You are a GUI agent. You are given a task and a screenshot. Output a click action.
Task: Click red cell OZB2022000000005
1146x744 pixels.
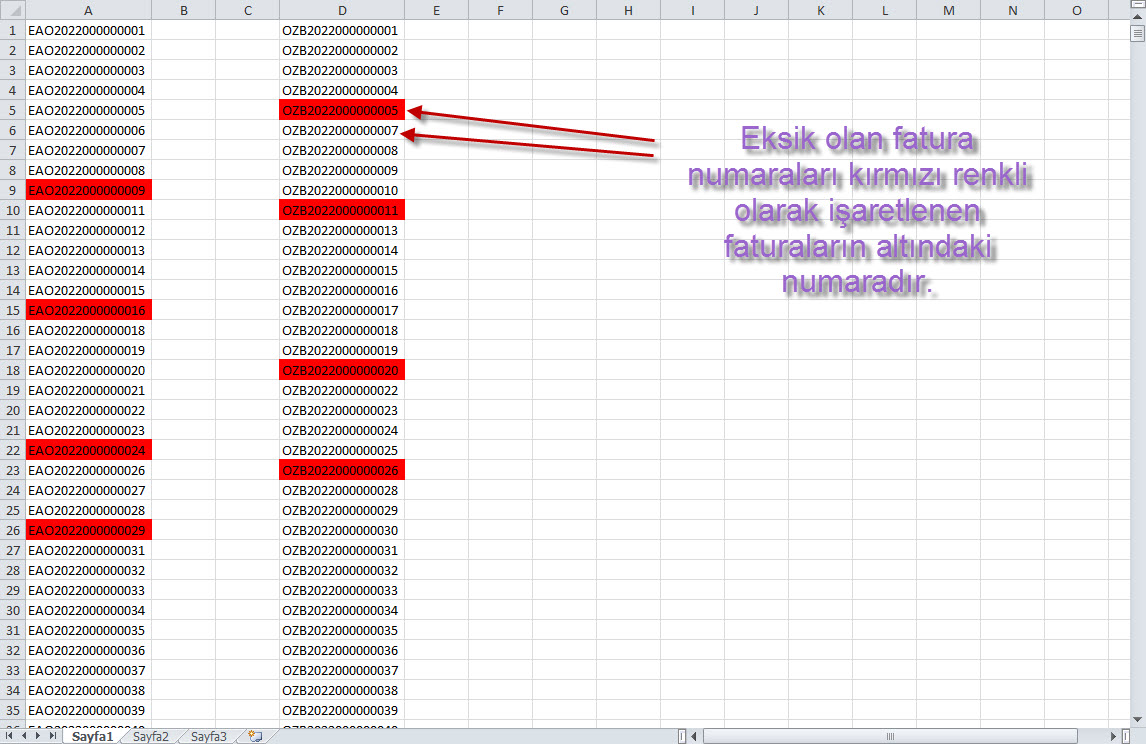(341, 110)
